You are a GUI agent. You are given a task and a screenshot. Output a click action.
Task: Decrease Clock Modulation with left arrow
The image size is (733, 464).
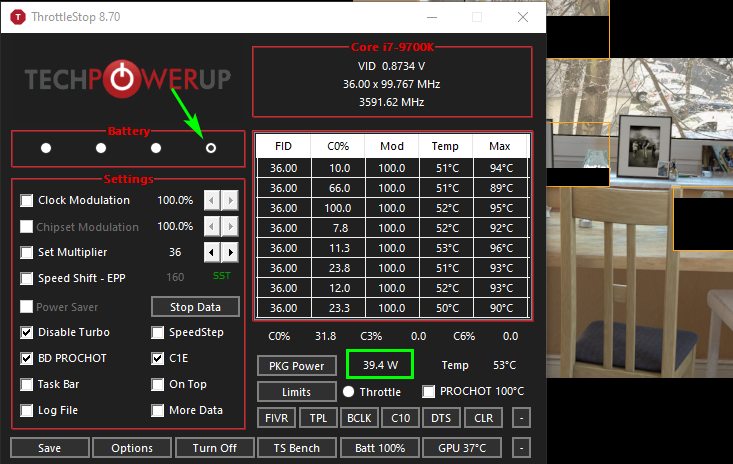tap(212, 200)
